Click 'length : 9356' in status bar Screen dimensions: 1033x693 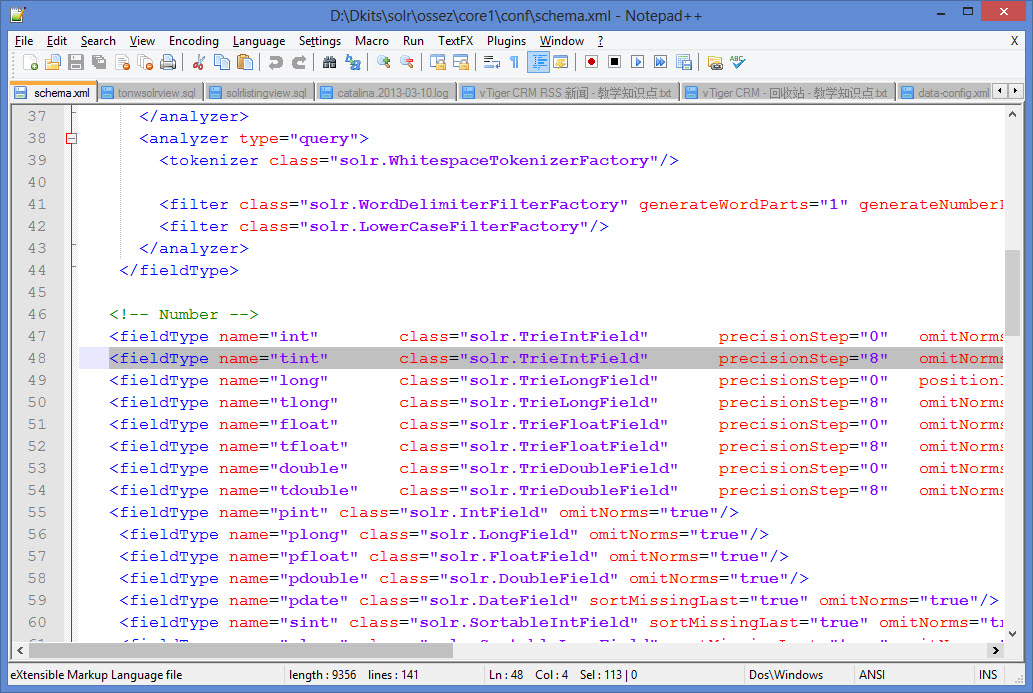point(322,675)
